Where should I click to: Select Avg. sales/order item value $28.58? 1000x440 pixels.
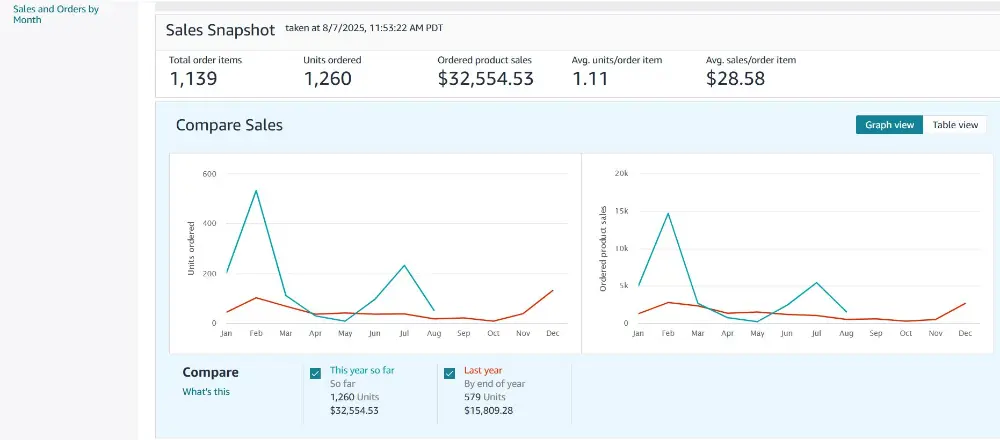735,78
